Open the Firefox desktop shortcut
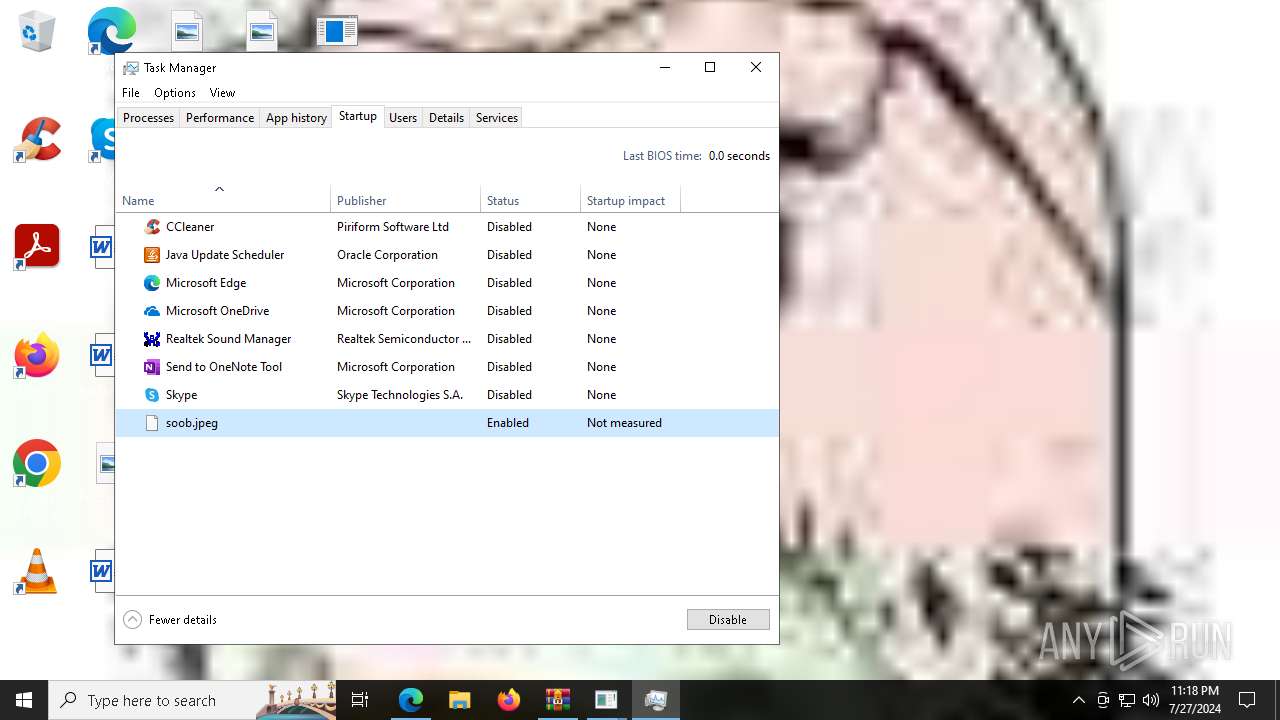 pyautogui.click(x=37, y=355)
